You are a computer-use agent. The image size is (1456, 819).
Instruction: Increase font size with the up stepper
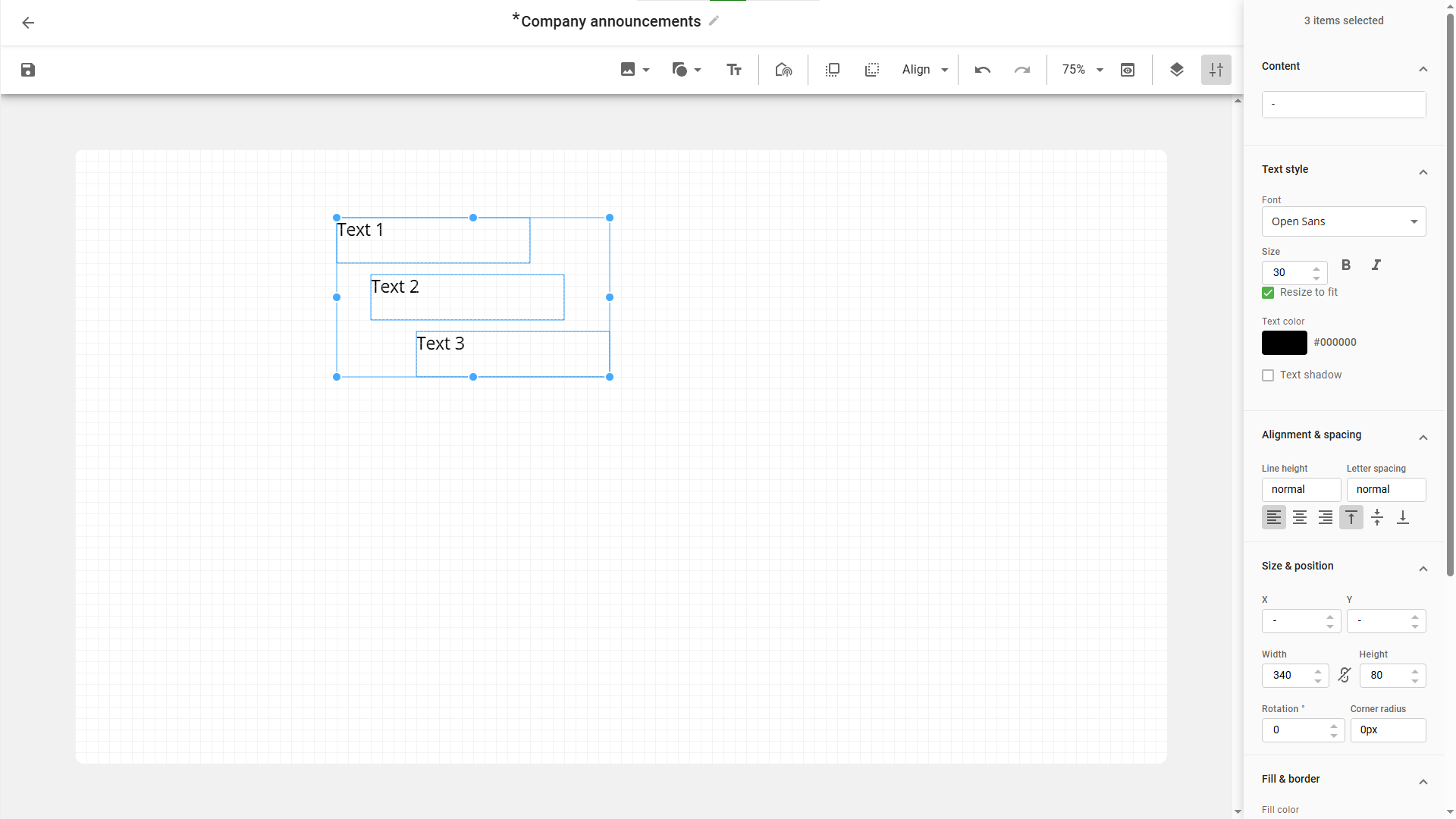pos(1316,268)
